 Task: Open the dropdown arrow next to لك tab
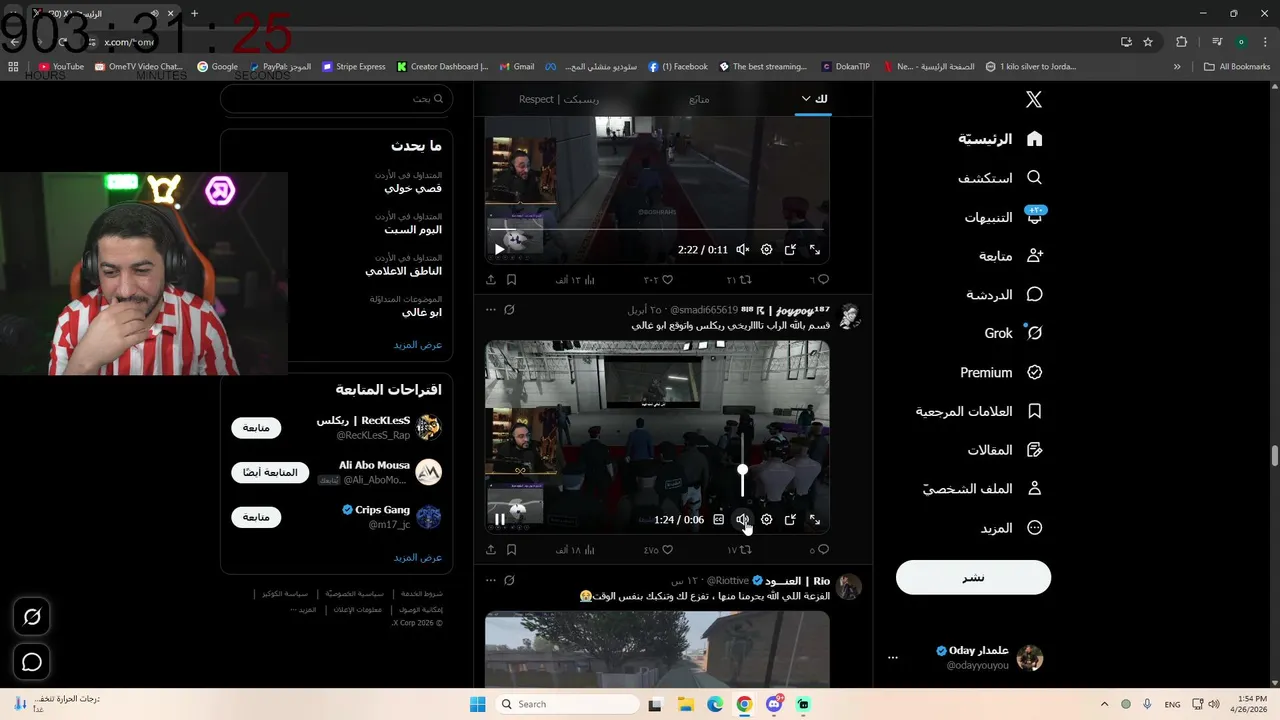click(x=806, y=98)
